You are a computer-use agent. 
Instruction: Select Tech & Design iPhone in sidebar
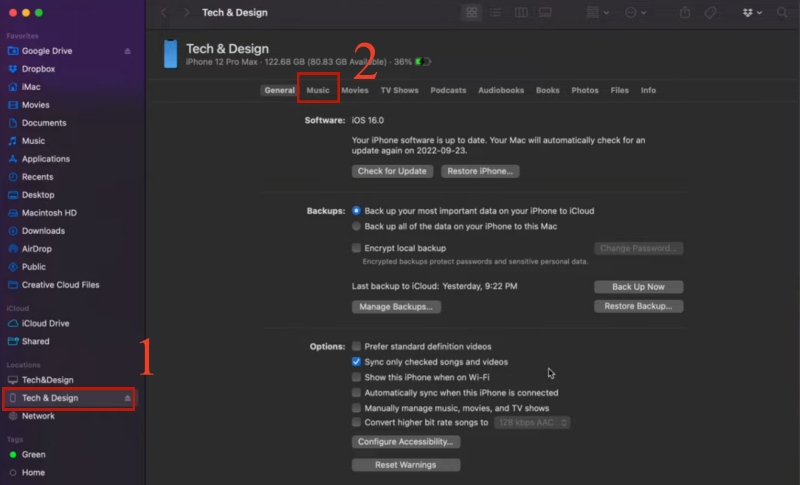[x=49, y=398]
